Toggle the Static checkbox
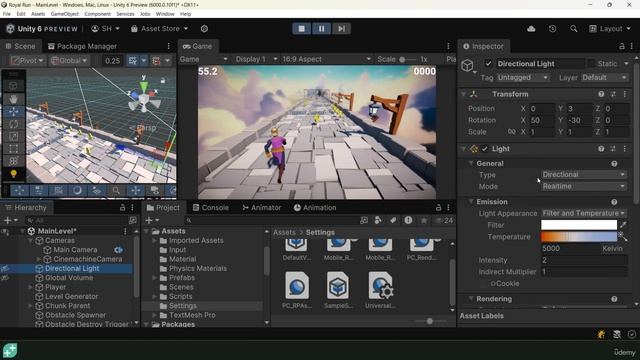The height and width of the screenshot is (360, 640). coord(591,64)
